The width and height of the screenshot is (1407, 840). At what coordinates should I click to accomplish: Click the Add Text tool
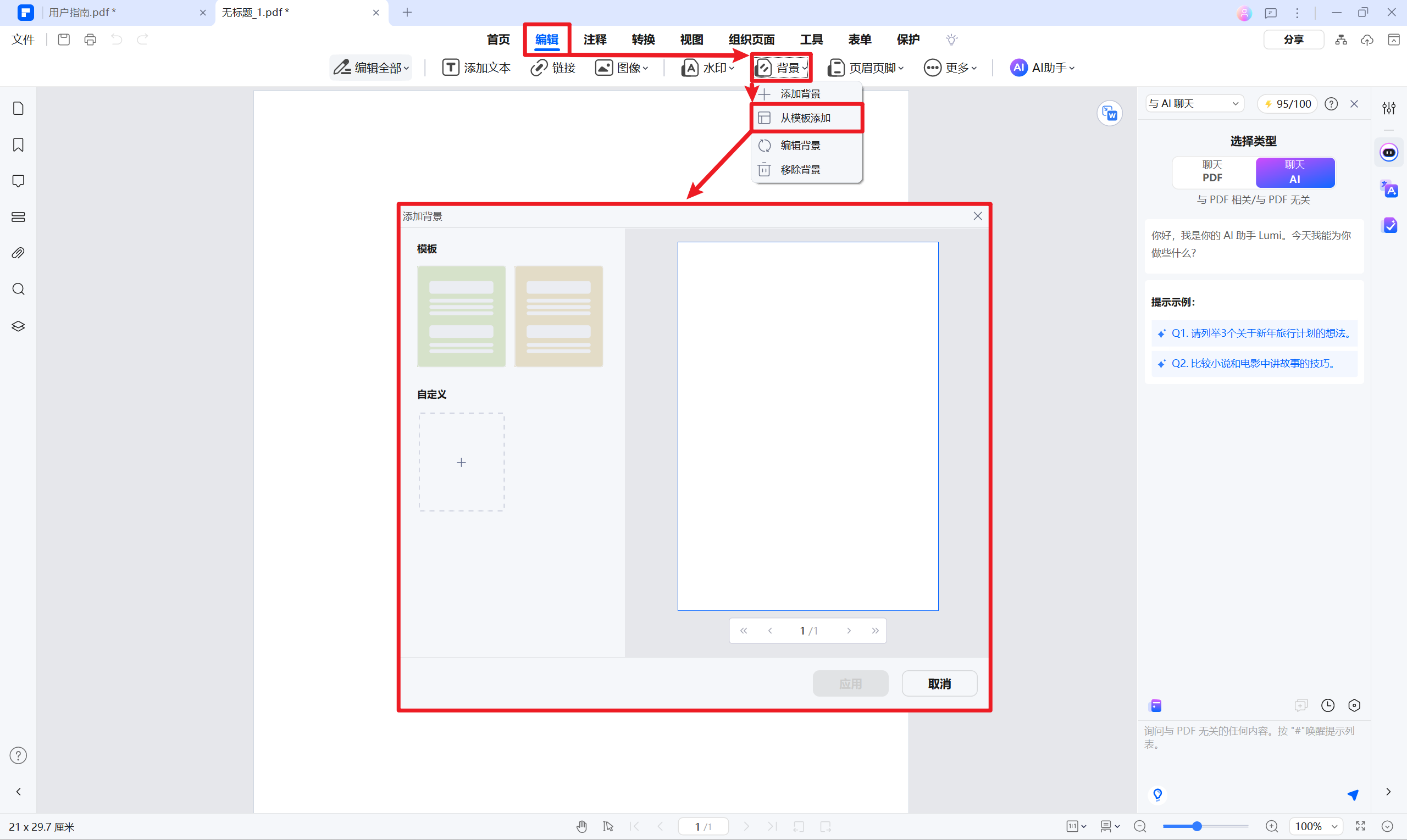(x=476, y=68)
